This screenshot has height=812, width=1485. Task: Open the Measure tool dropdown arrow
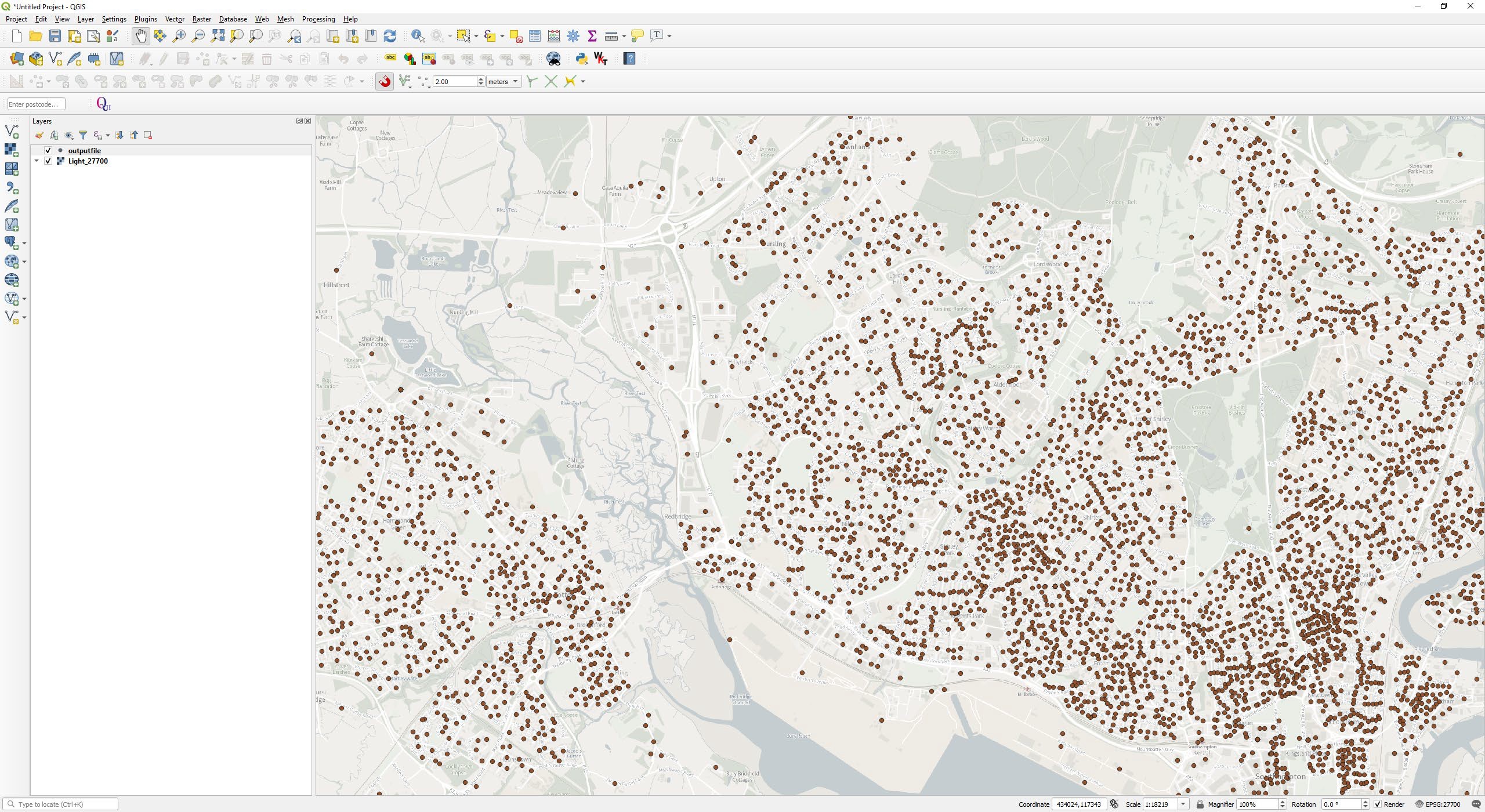[x=624, y=36]
